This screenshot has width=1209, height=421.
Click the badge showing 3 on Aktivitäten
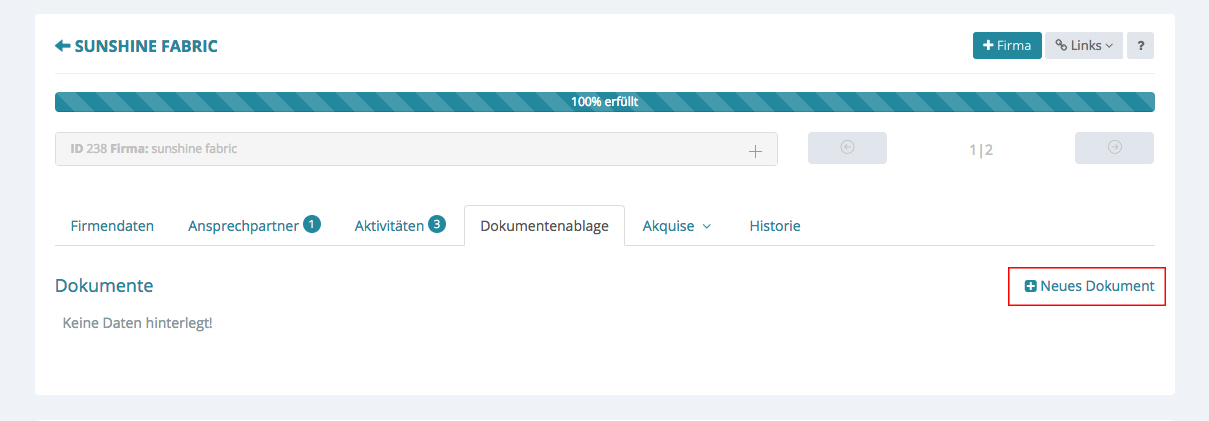pyautogui.click(x=437, y=225)
